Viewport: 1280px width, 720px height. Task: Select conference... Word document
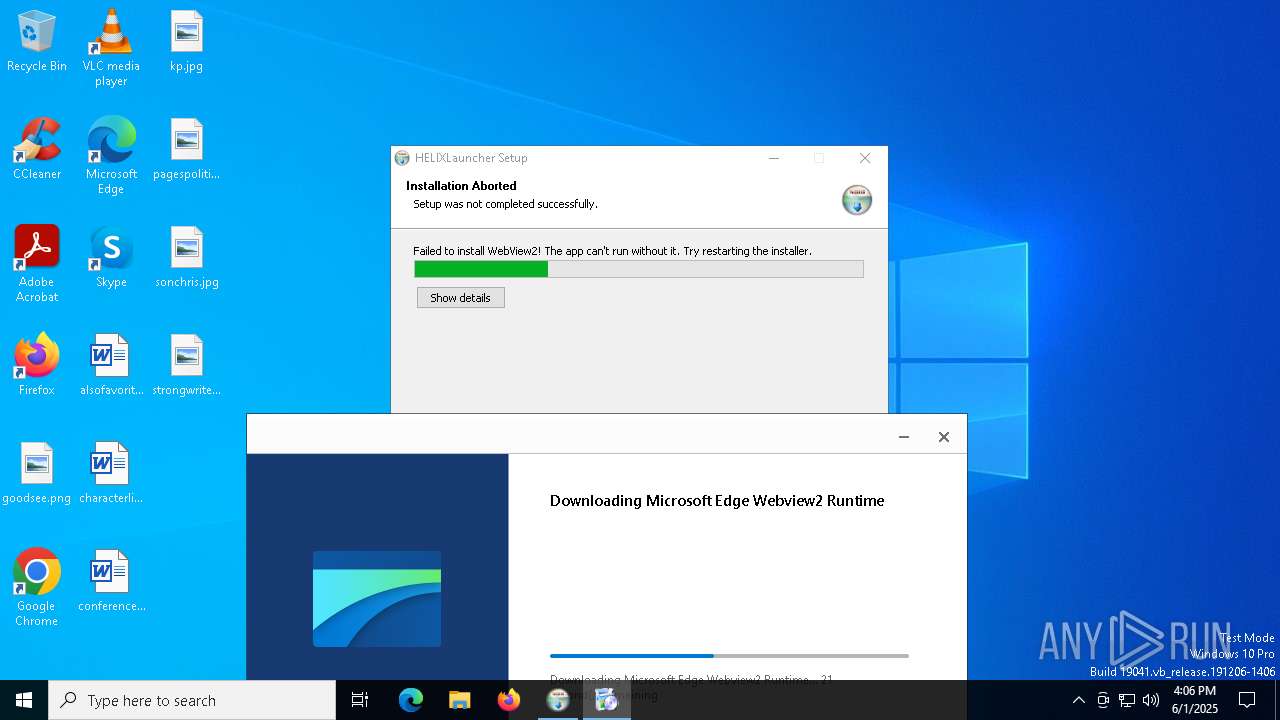point(111,581)
